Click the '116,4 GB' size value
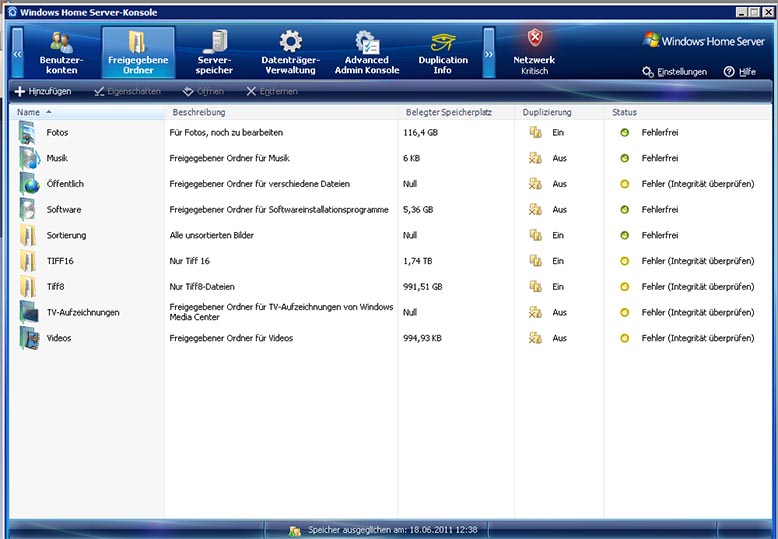Screen dimensions: 778x539 420,133
